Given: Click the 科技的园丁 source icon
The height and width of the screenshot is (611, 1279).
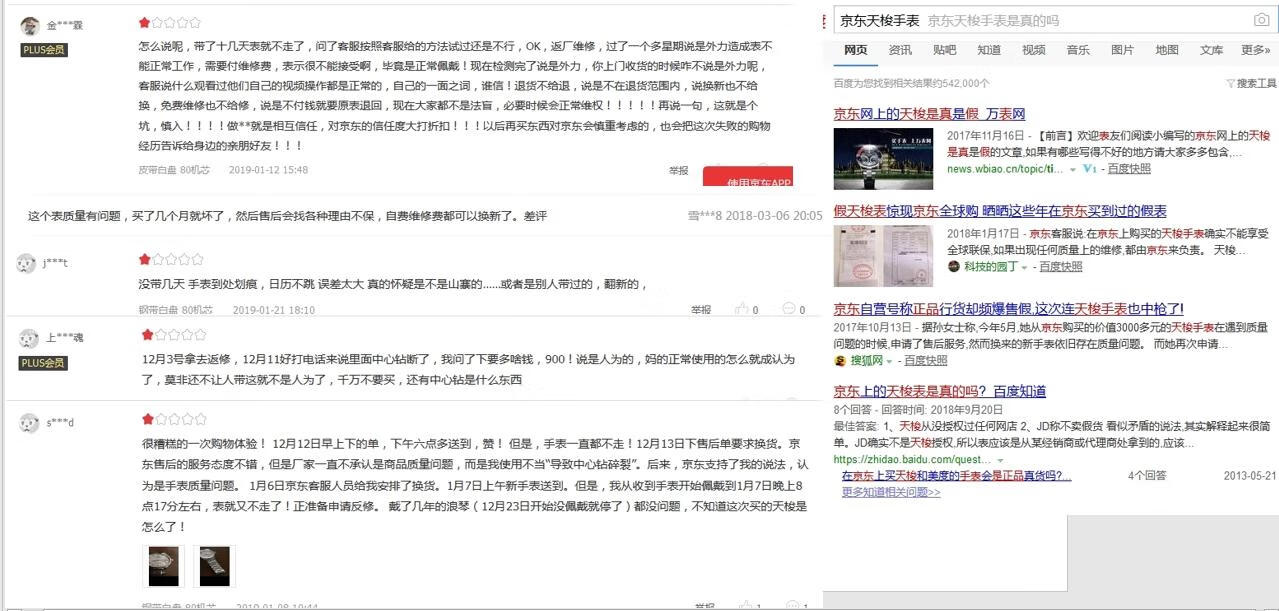Looking at the screenshot, I should click(x=954, y=267).
